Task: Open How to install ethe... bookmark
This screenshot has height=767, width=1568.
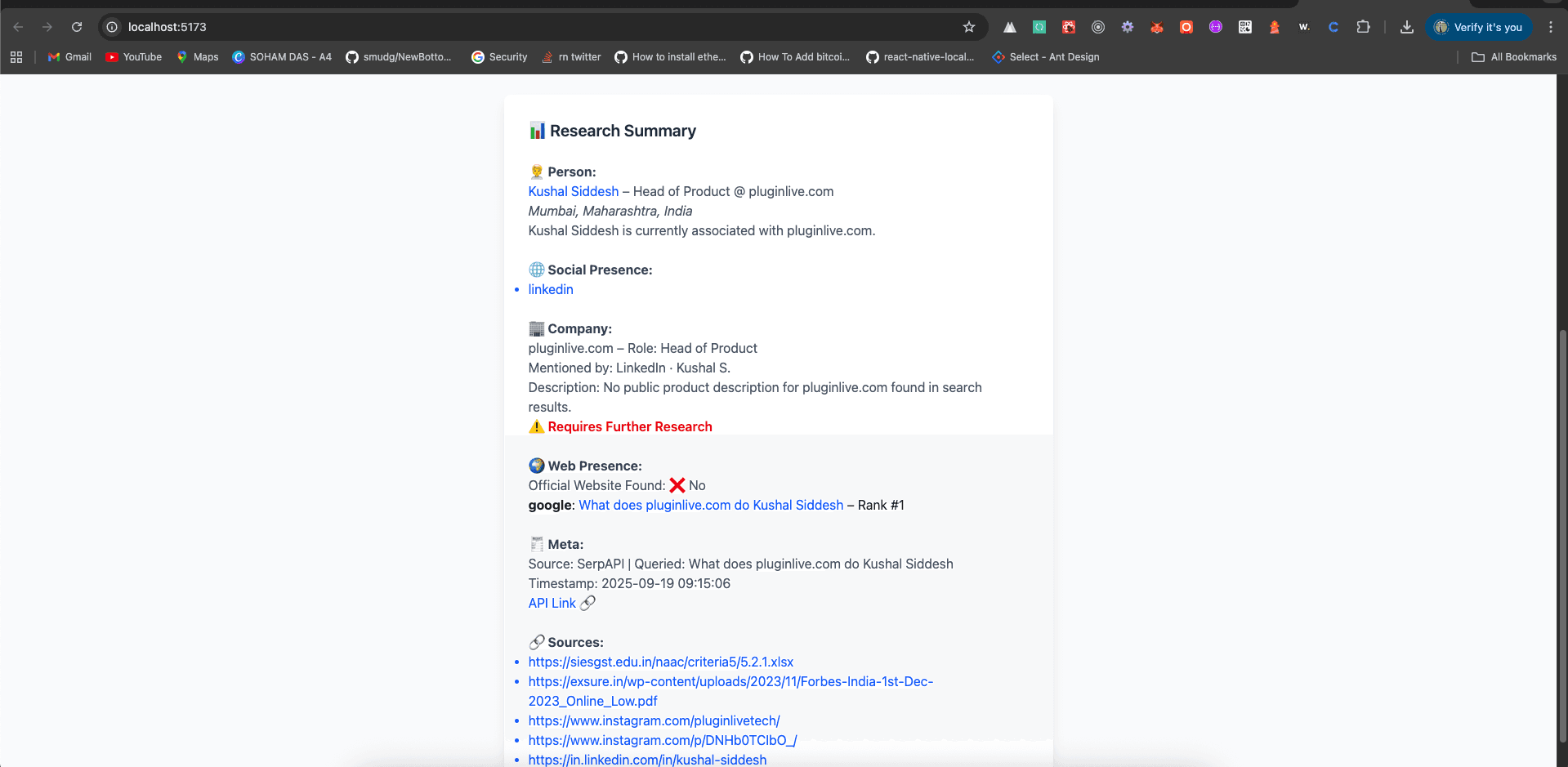Action: 670,57
